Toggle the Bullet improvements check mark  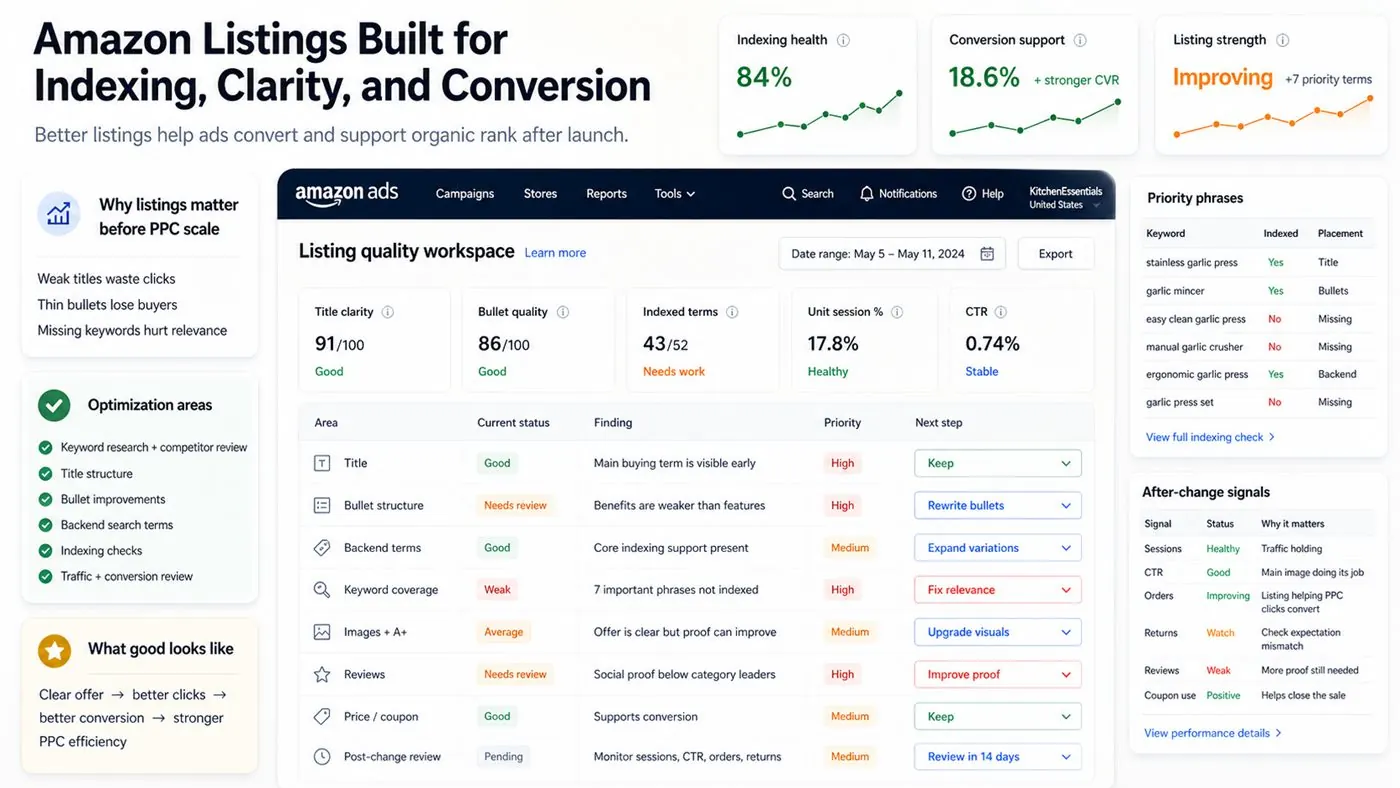[45, 499]
